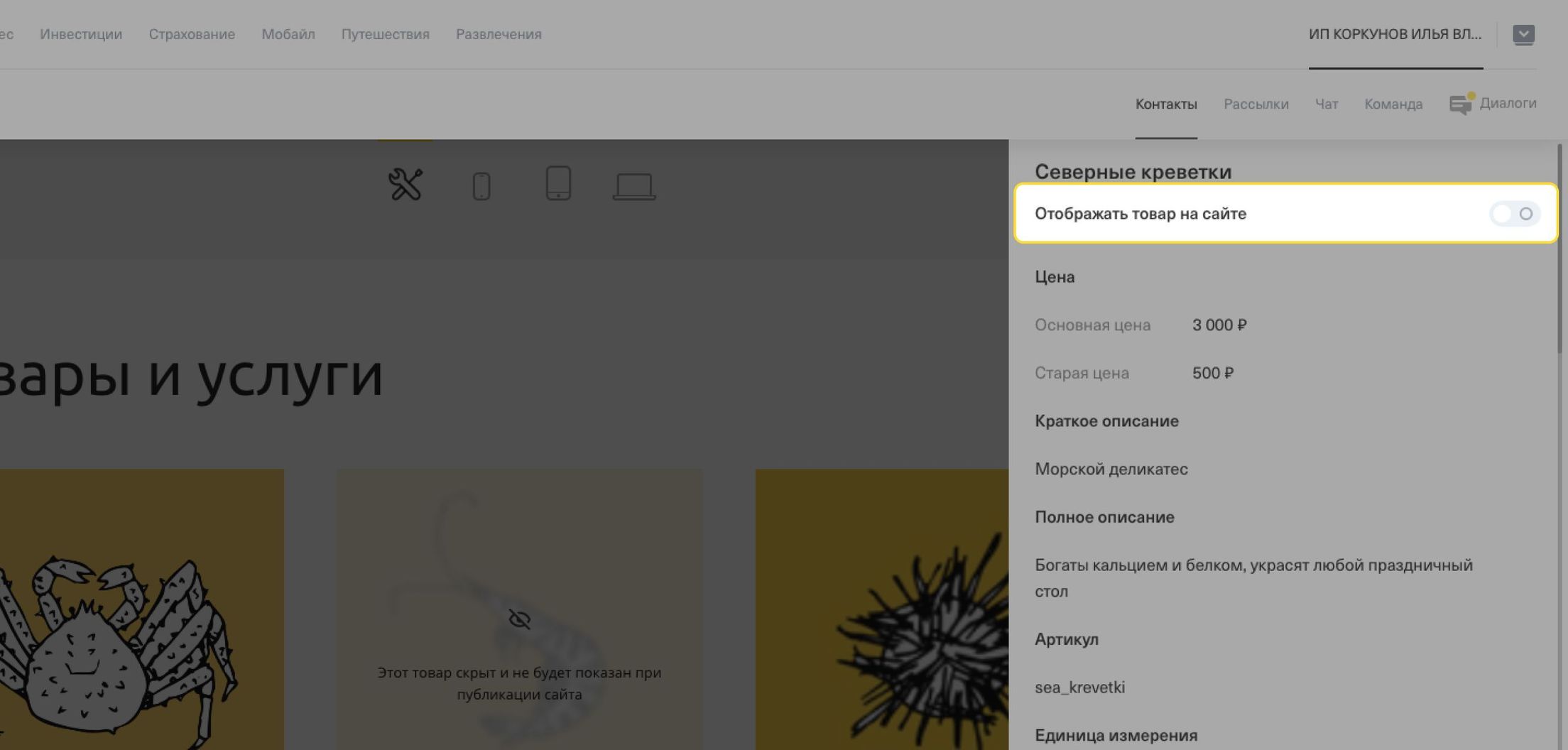Open the Развлечения menu item
1568x750 pixels.
tap(499, 34)
